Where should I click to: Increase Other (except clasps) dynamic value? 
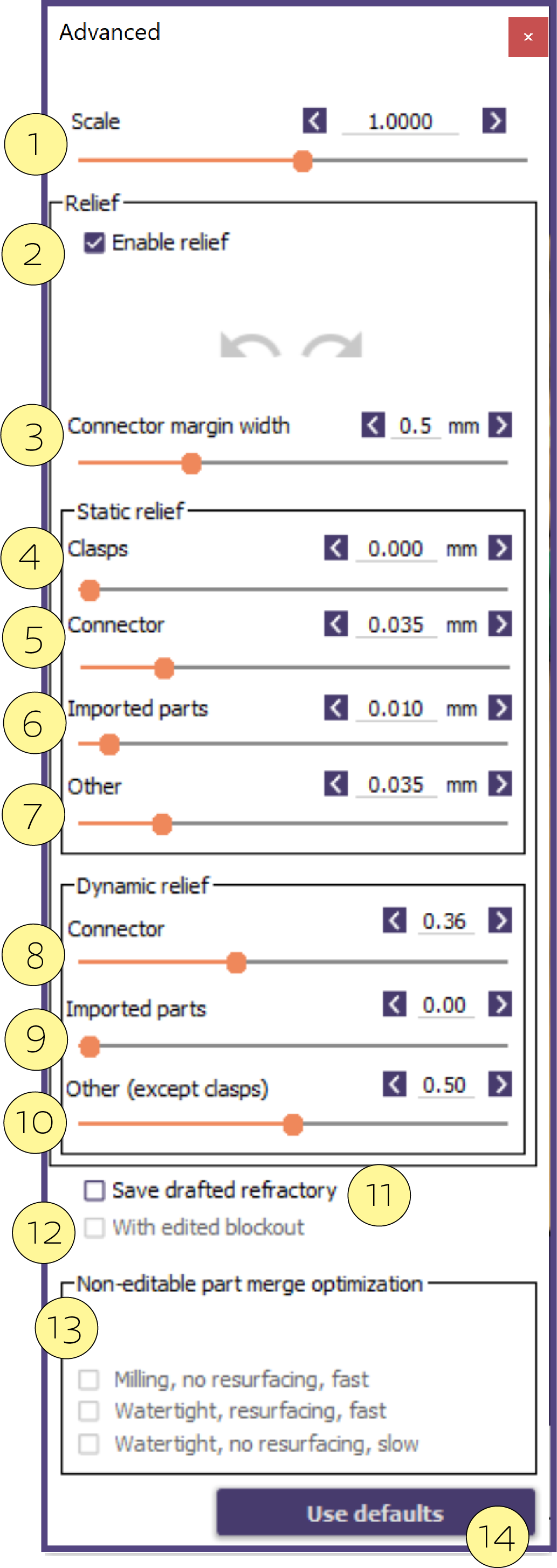pos(500,1084)
